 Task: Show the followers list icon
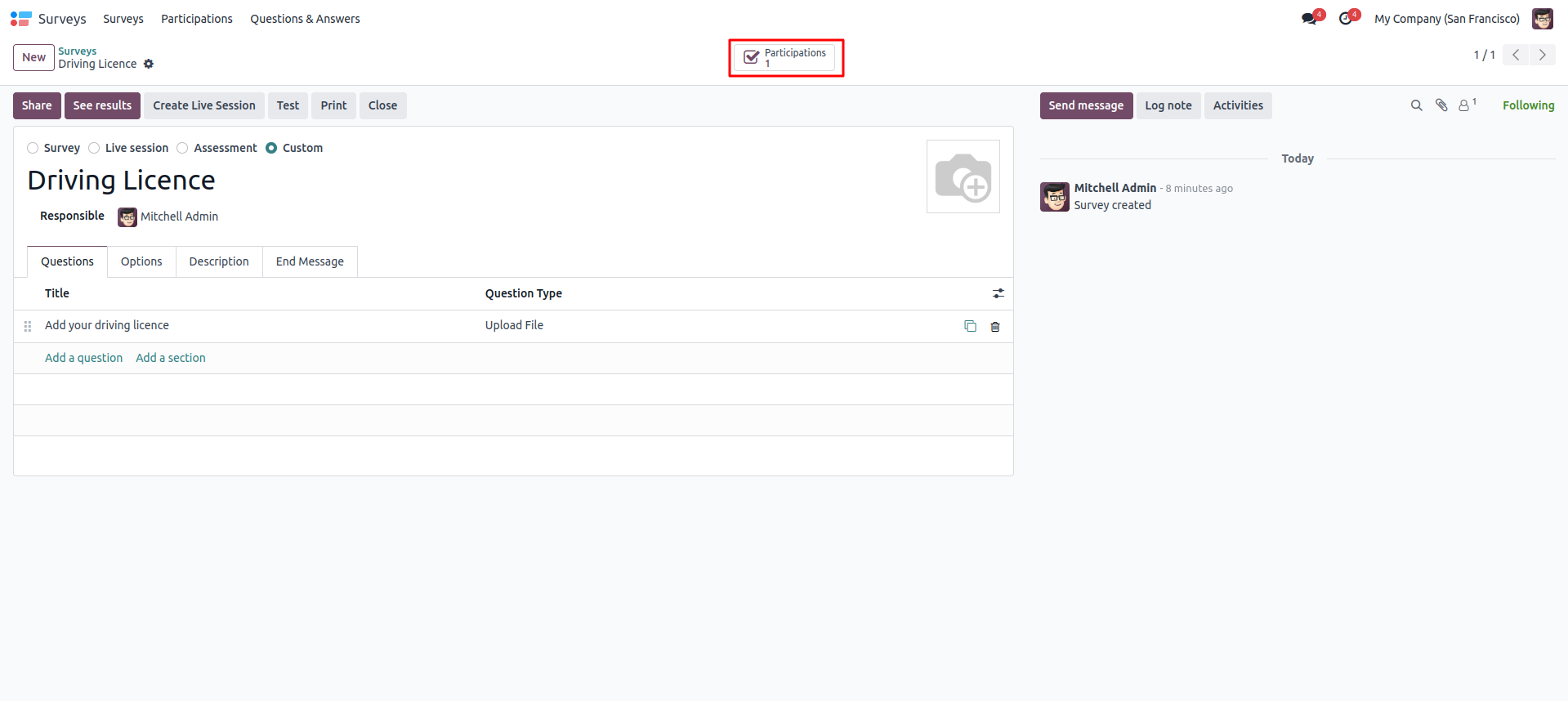pyautogui.click(x=1465, y=105)
